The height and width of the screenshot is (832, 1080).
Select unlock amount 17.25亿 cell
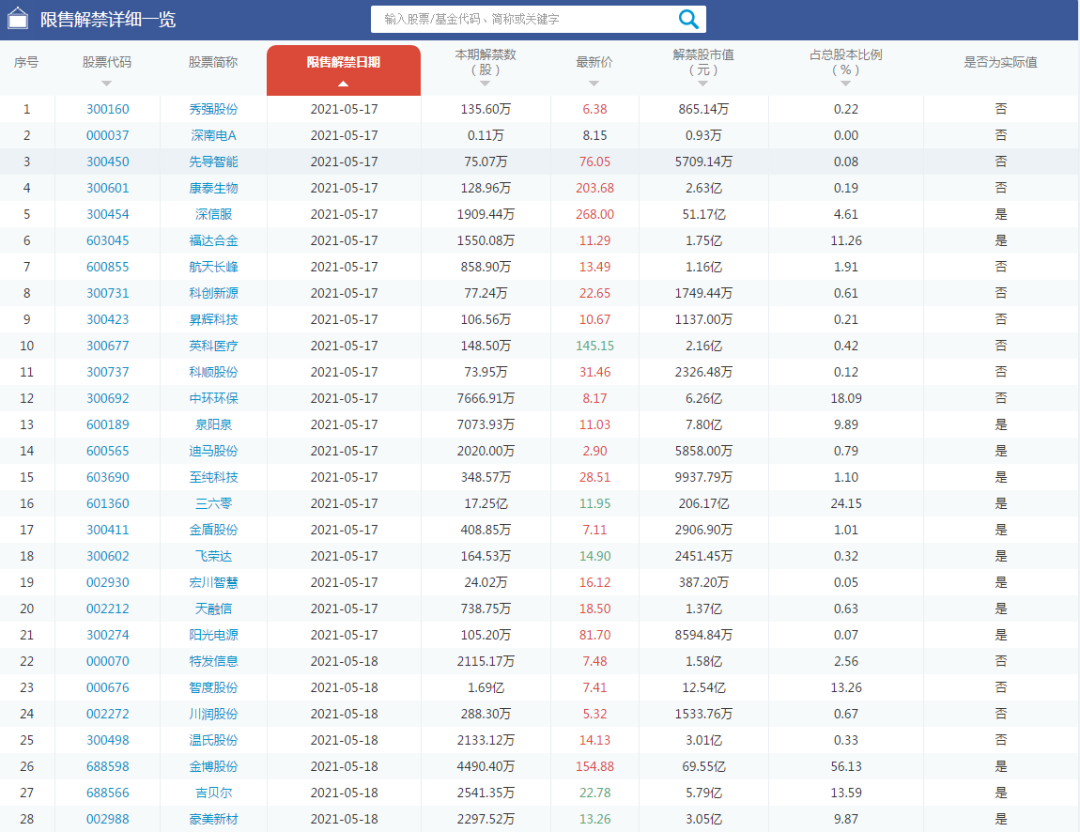486,503
